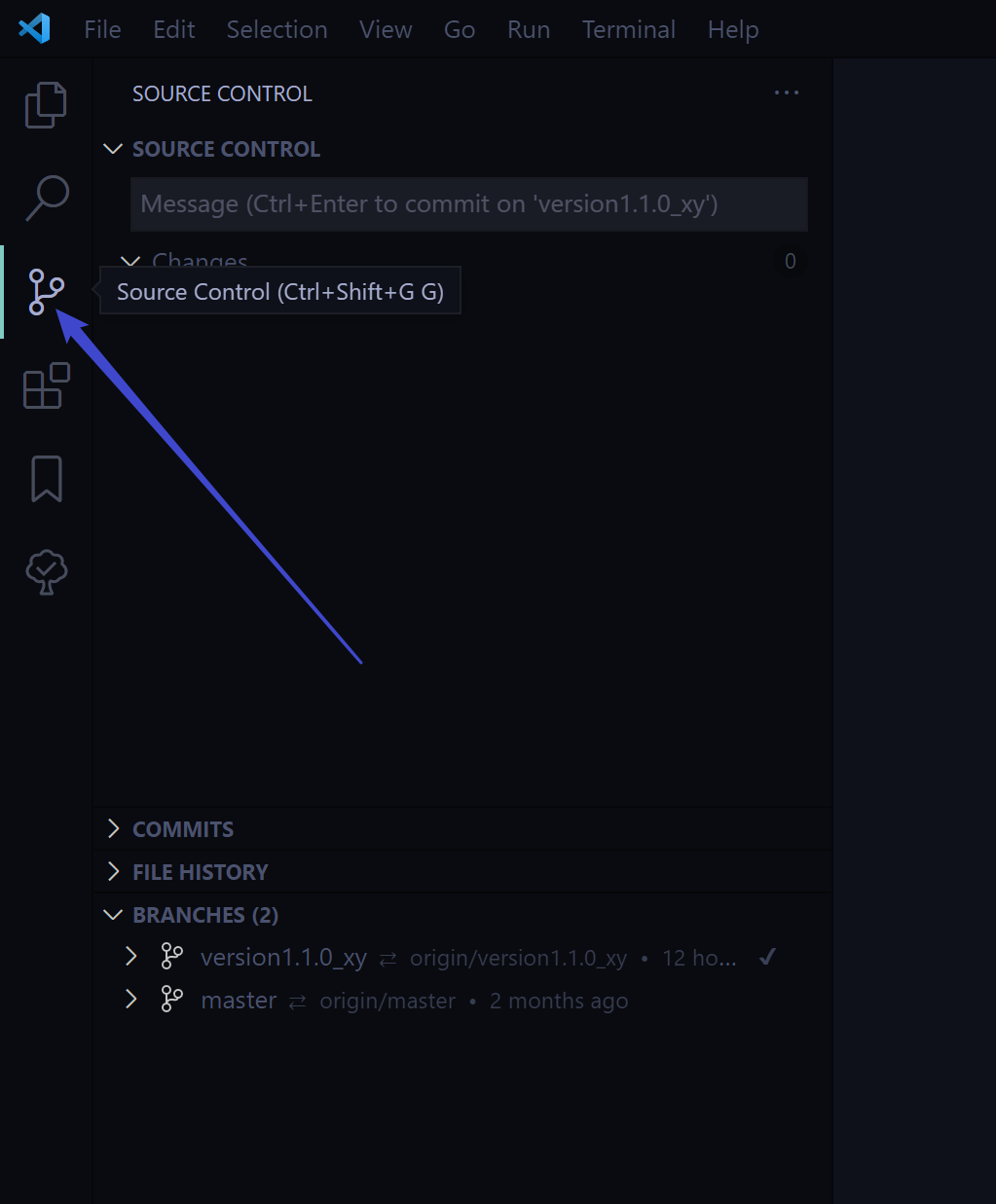
Task: Click the sync arrows next to origin/version1.1.0_xy
Action: [387, 959]
